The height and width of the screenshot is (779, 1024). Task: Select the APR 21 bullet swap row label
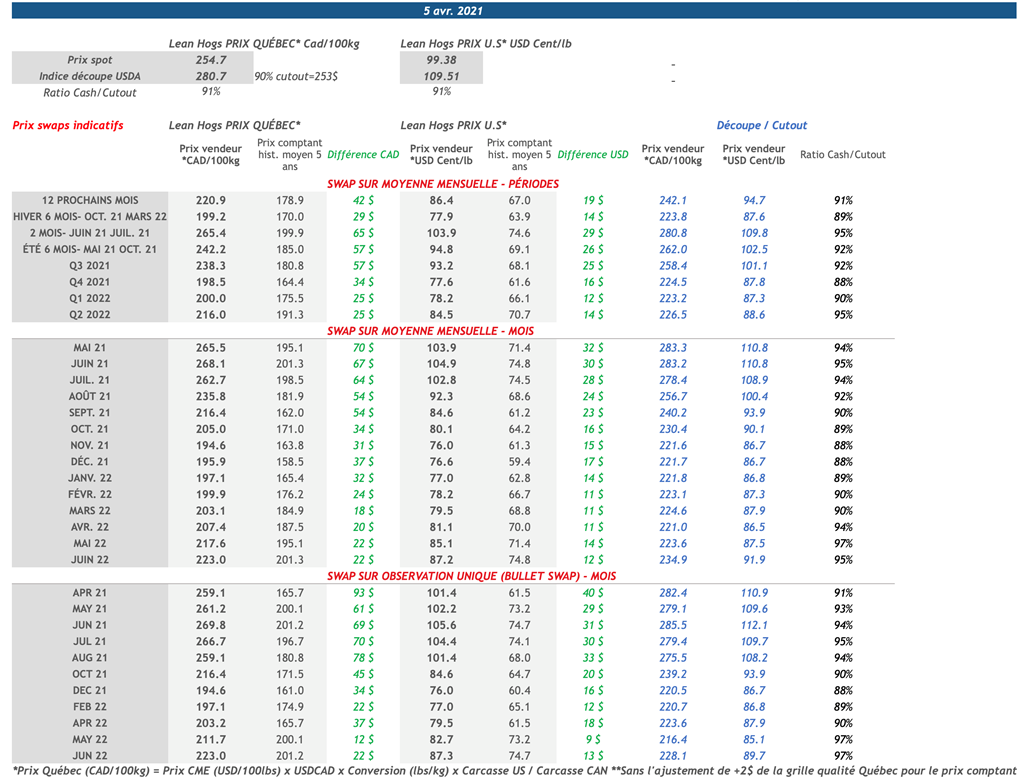90,593
